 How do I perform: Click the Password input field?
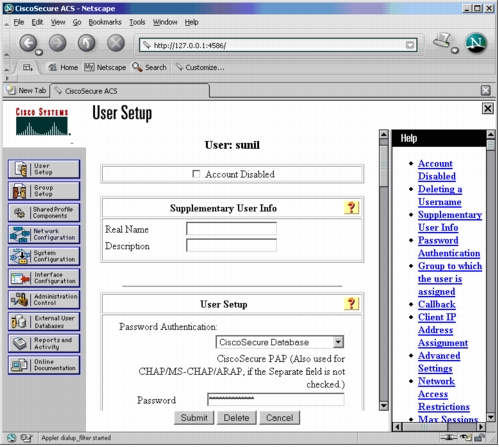tap(276, 399)
